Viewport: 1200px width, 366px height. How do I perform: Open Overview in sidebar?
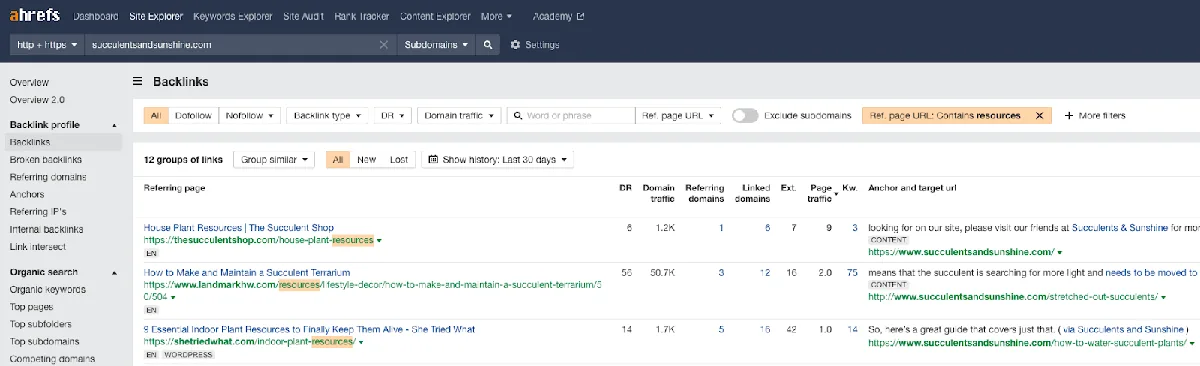[29, 82]
